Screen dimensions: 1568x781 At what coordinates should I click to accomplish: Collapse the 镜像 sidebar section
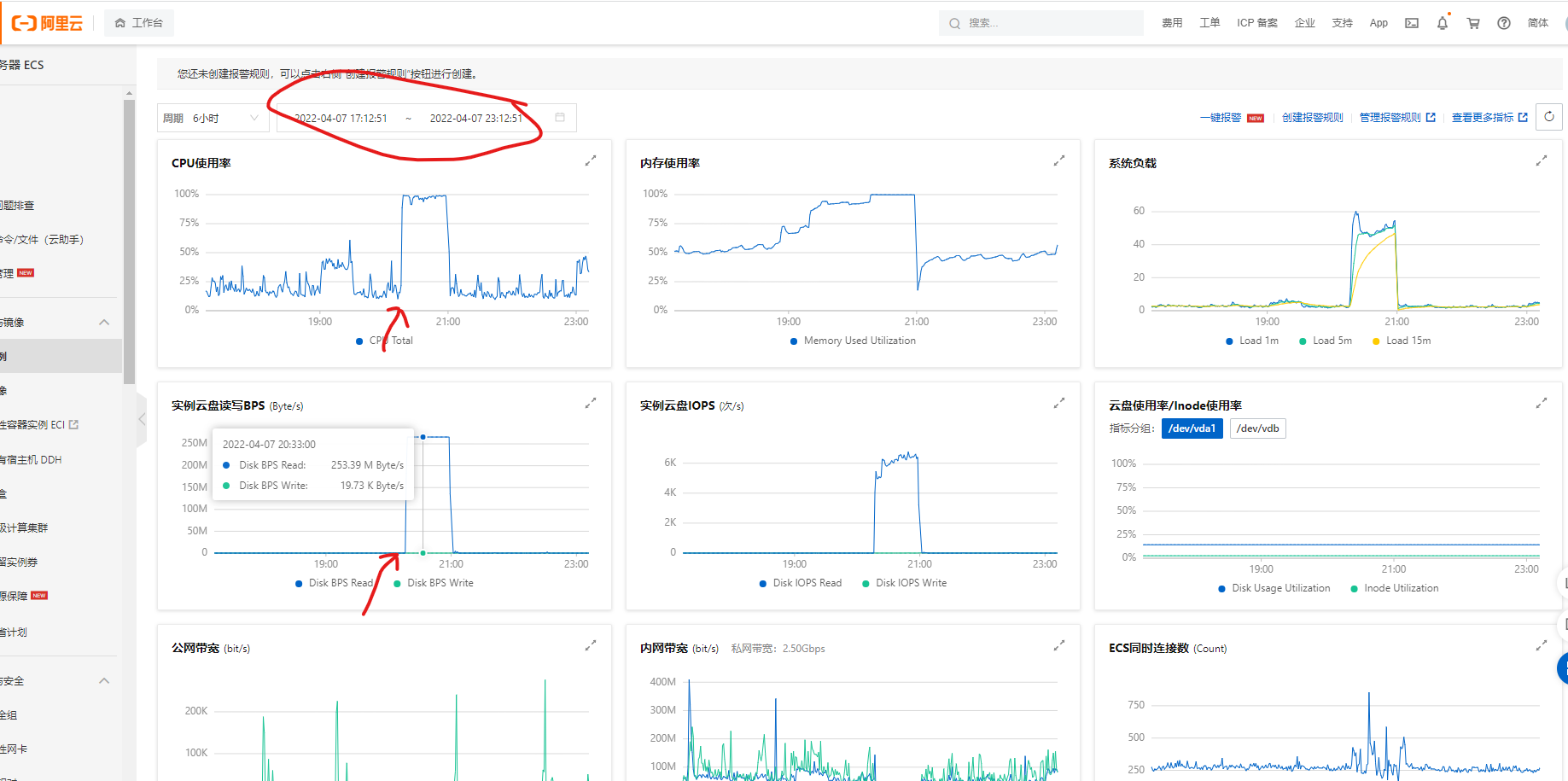tap(104, 323)
